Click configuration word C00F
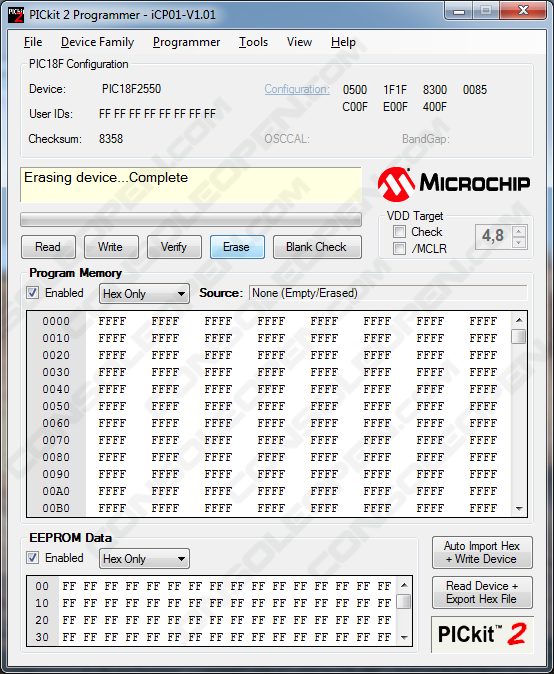The height and width of the screenshot is (674, 554). pyautogui.click(x=355, y=107)
